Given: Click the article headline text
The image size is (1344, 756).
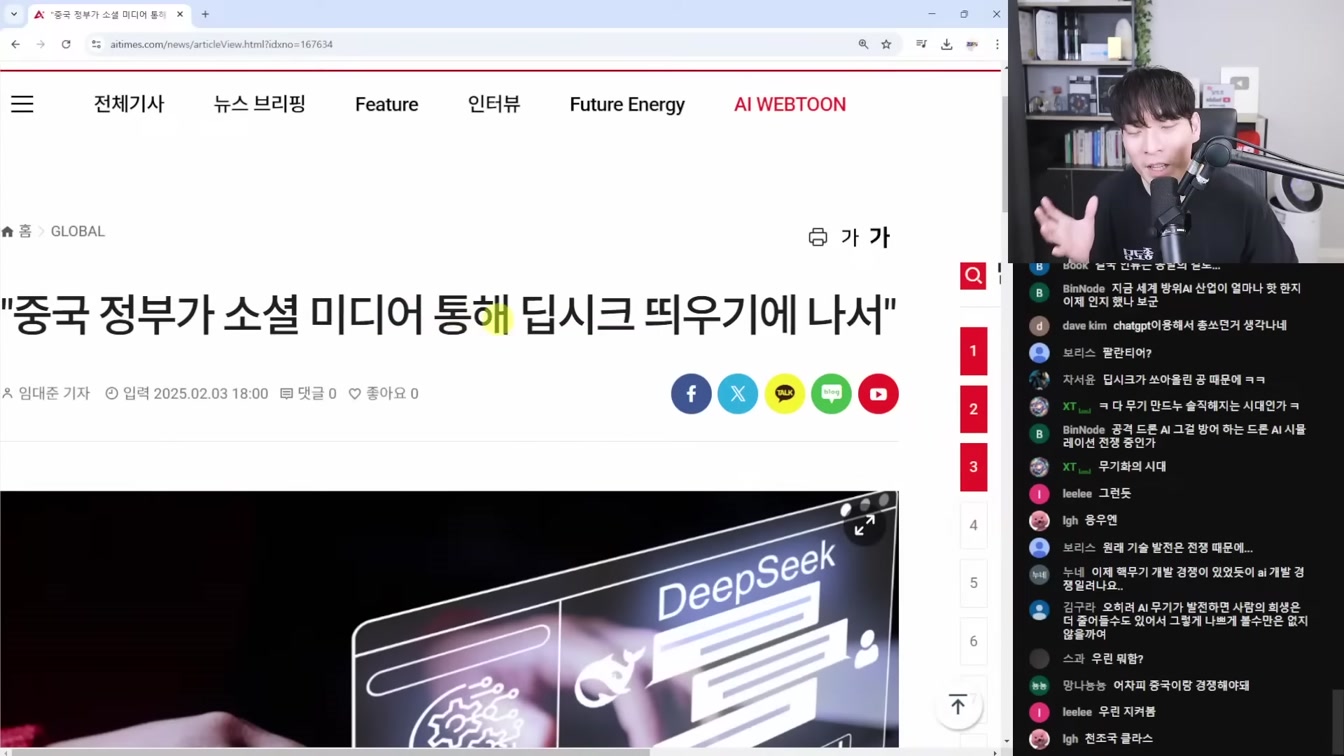Looking at the screenshot, I should (x=449, y=315).
